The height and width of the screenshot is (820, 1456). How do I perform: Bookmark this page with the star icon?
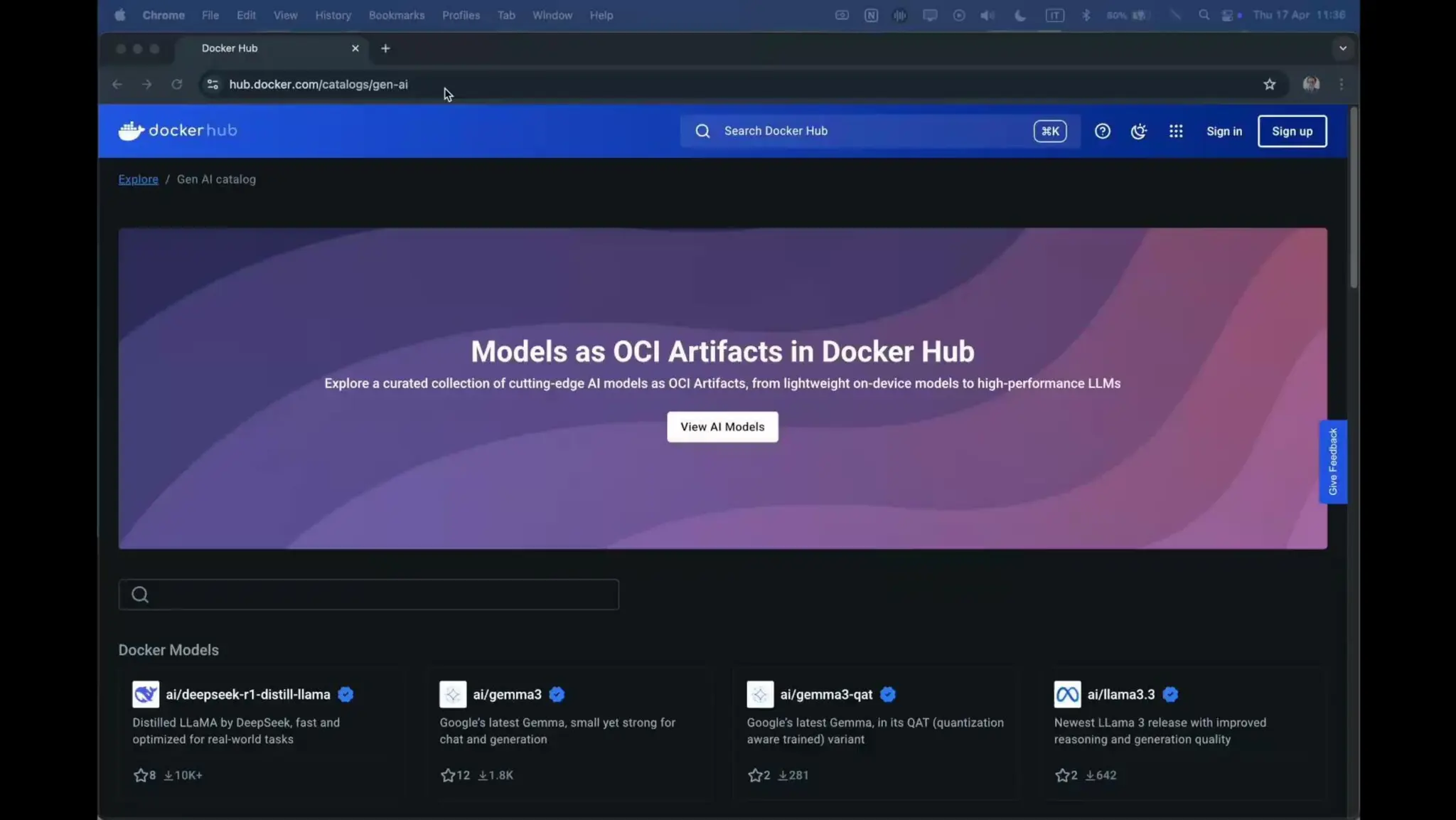click(x=1269, y=84)
